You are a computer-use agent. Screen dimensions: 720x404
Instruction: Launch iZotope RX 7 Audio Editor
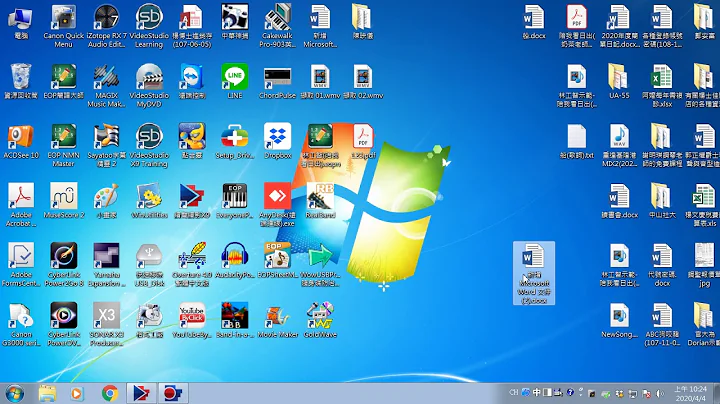(x=106, y=26)
